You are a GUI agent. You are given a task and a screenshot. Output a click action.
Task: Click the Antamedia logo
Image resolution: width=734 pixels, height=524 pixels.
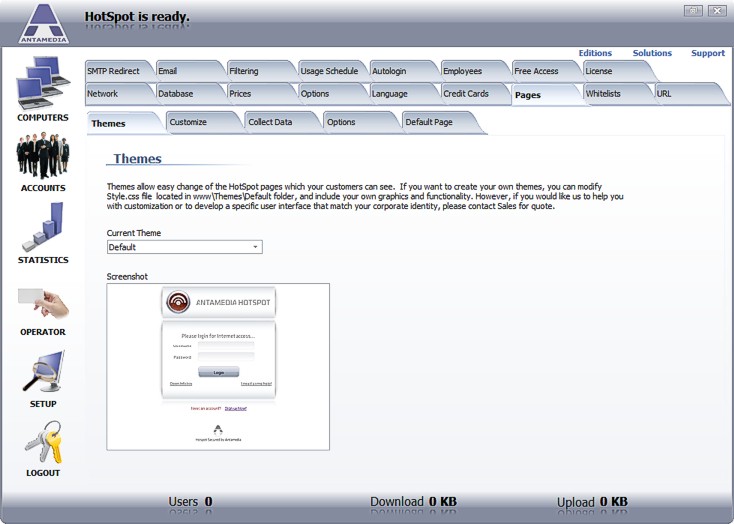coord(44,23)
